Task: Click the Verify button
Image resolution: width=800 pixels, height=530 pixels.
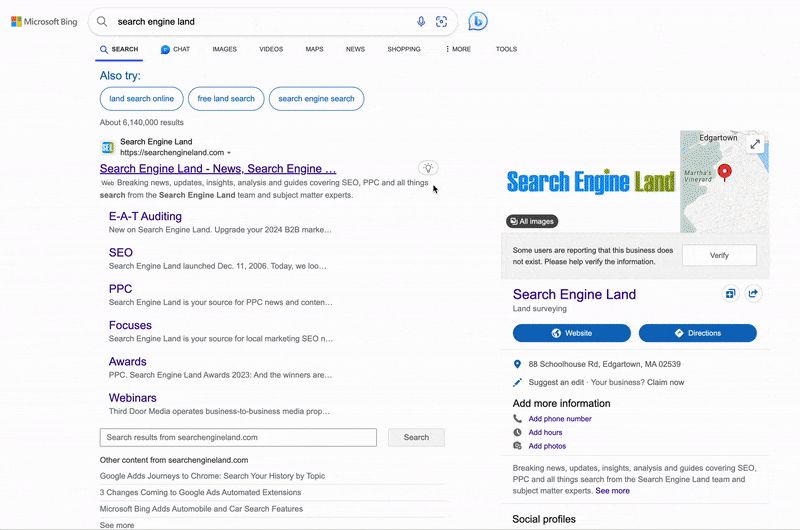Action: pos(719,255)
